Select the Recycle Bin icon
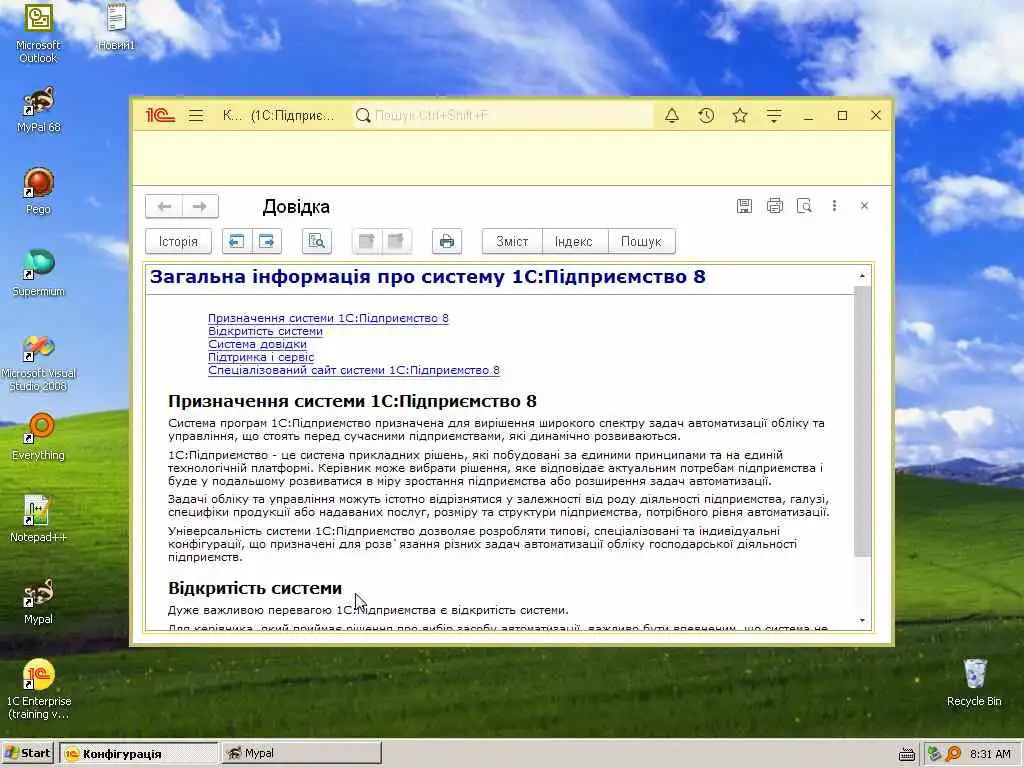The width and height of the screenshot is (1024, 768). coord(974,683)
